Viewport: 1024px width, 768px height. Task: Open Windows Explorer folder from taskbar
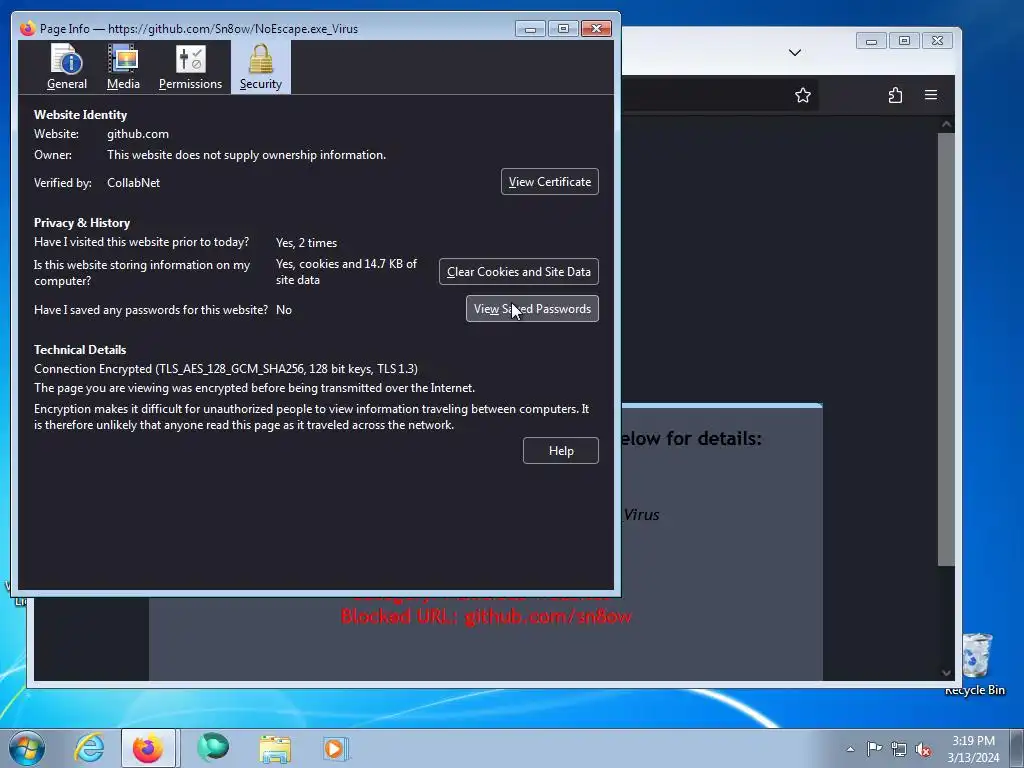[275, 748]
